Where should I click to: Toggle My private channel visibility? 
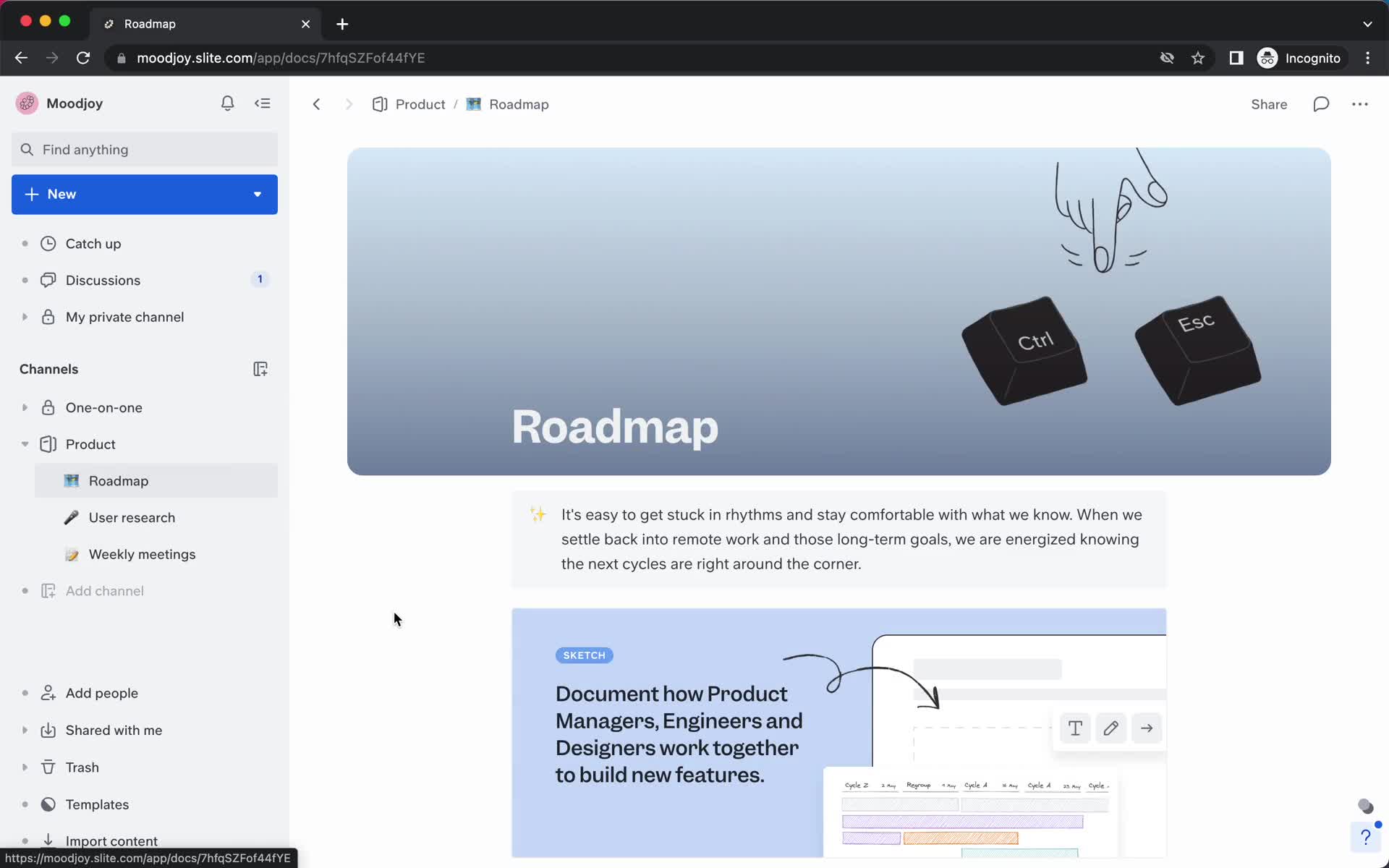23,317
